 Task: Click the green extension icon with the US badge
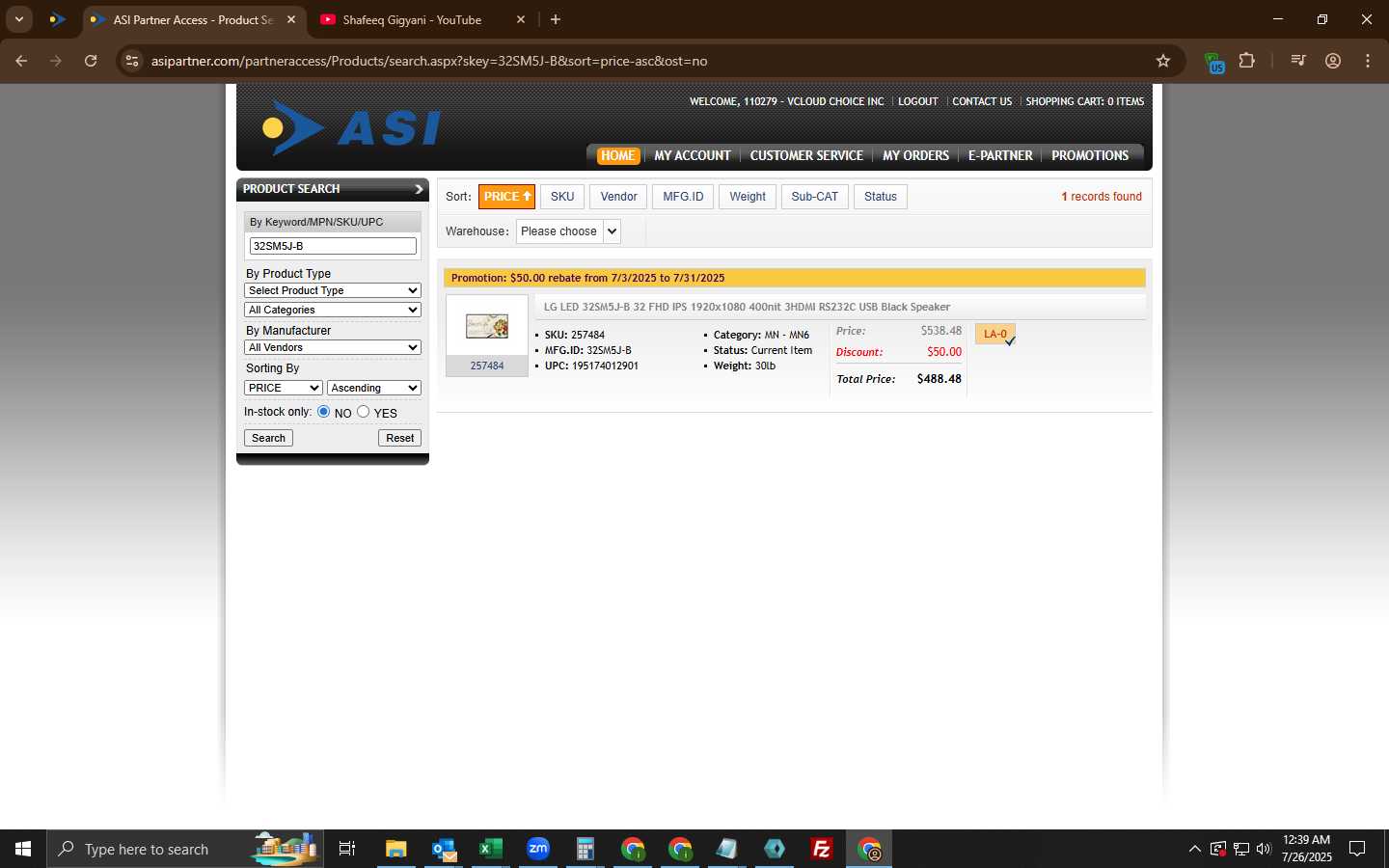click(1214, 63)
